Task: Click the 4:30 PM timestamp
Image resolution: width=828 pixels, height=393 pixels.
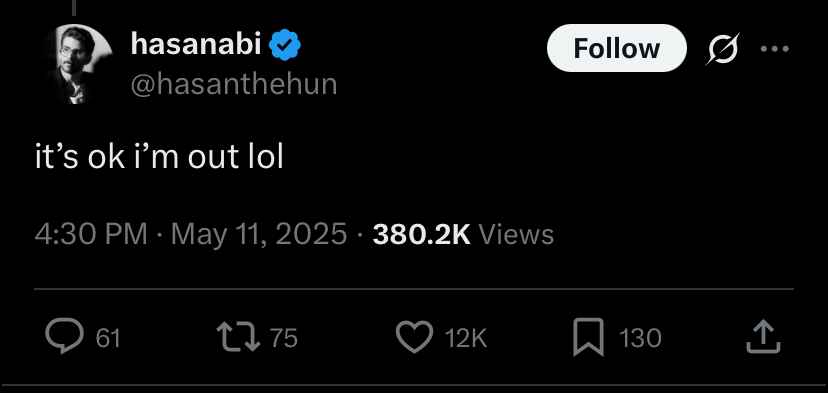Action: [91, 234]
